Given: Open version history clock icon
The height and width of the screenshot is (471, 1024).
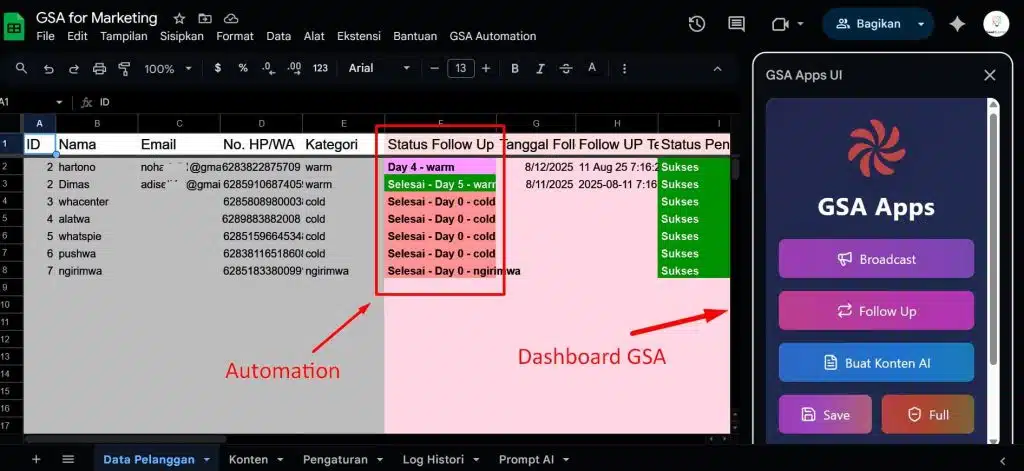Looking at the screenshot, I should (x=697, y=24).
